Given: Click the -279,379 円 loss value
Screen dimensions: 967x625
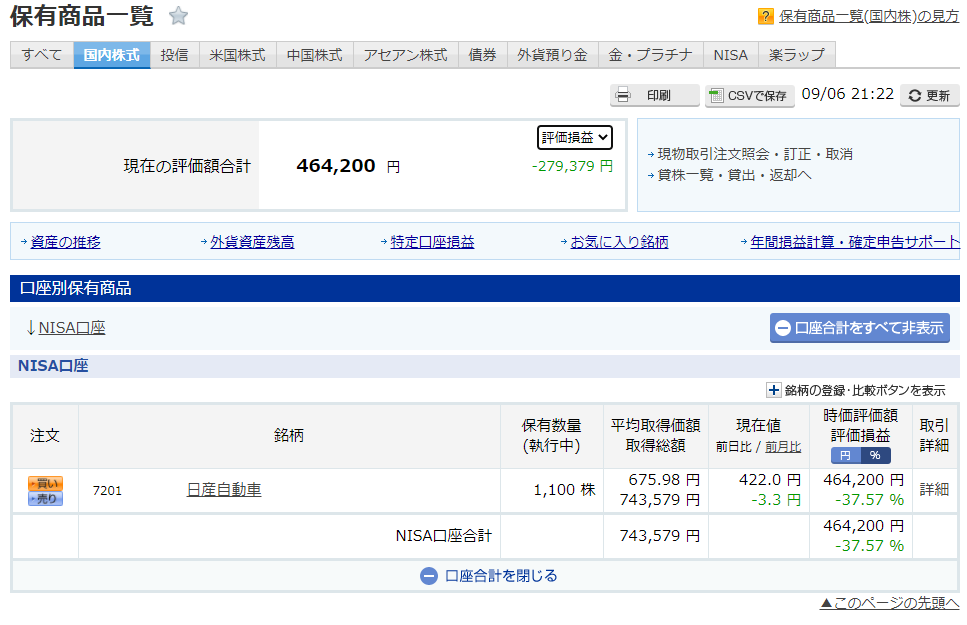Looking at the screenshot, I should click(572, 166).
